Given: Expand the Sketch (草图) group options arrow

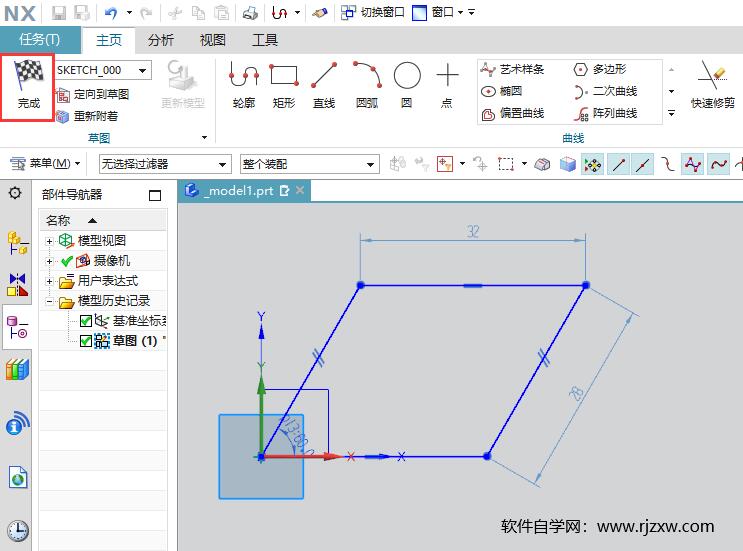Looking at the screenshot, I should [204, 137].
